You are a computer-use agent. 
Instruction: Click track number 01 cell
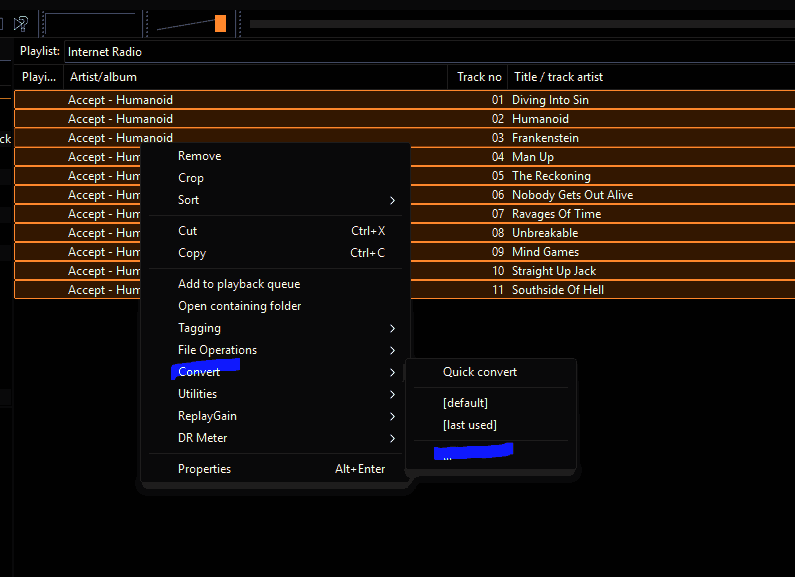[497, 100]
